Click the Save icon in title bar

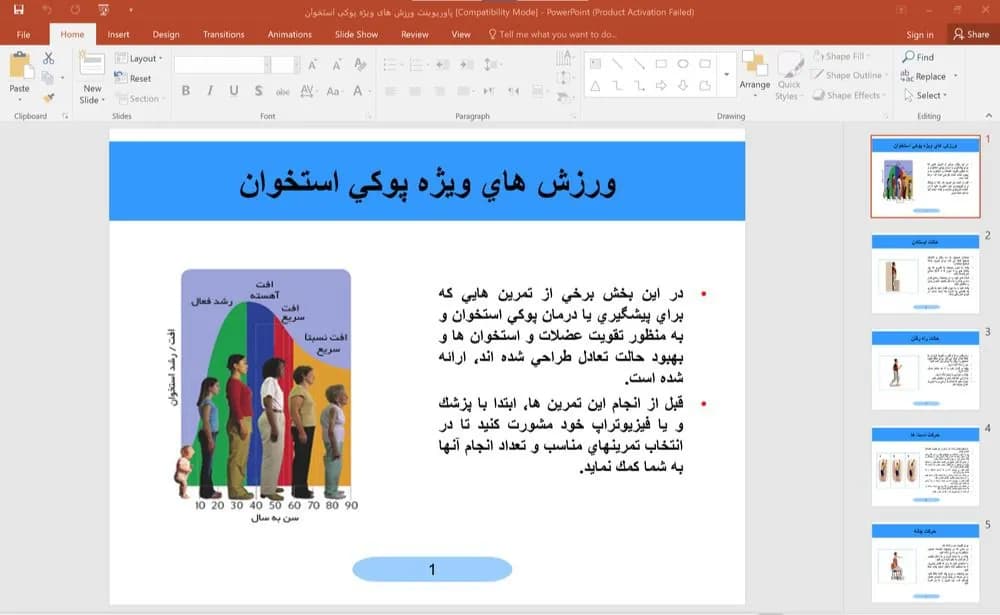[18, 10]
